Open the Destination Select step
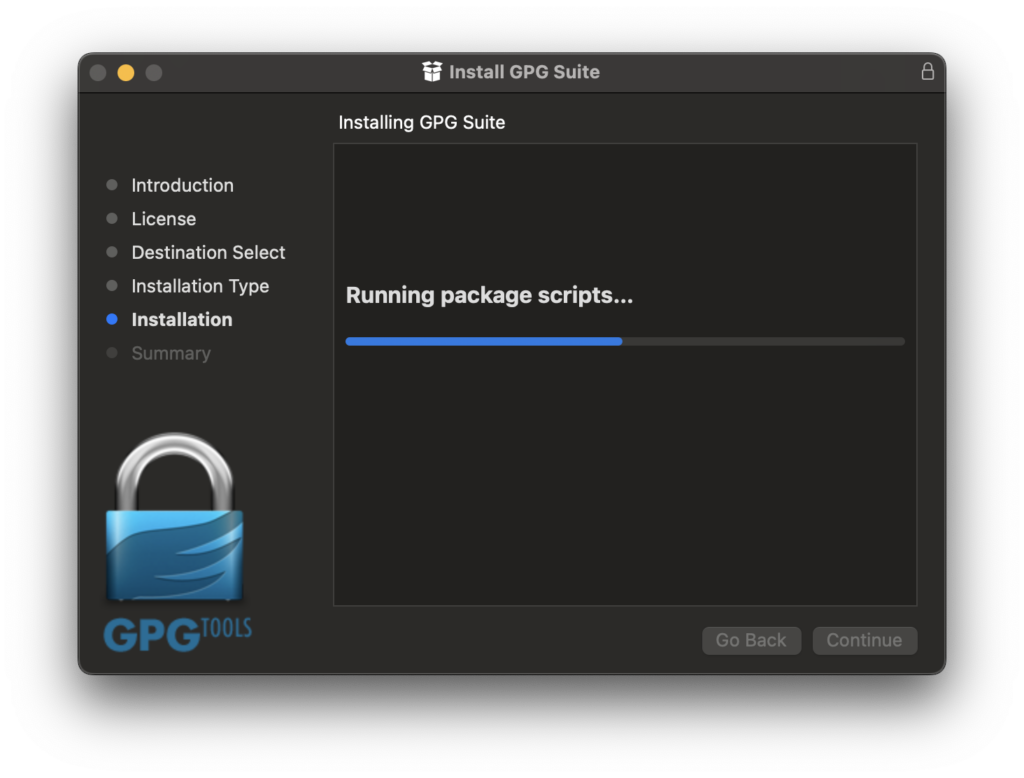 [x=208, y=253]
